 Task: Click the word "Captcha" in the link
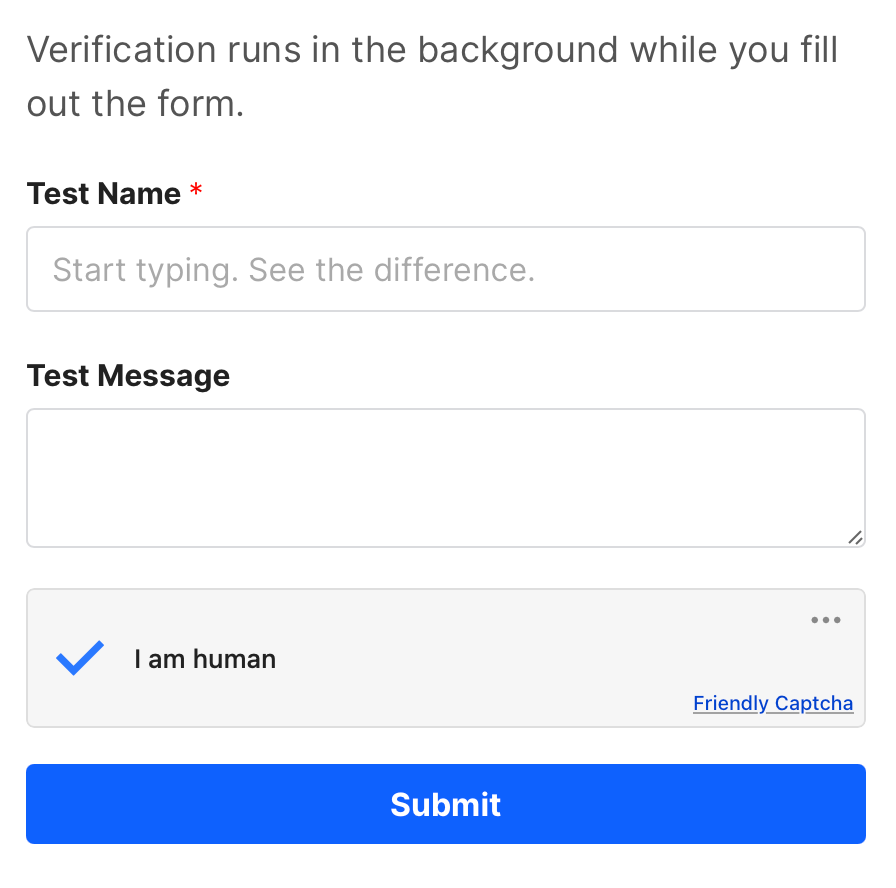coord(815,703)
